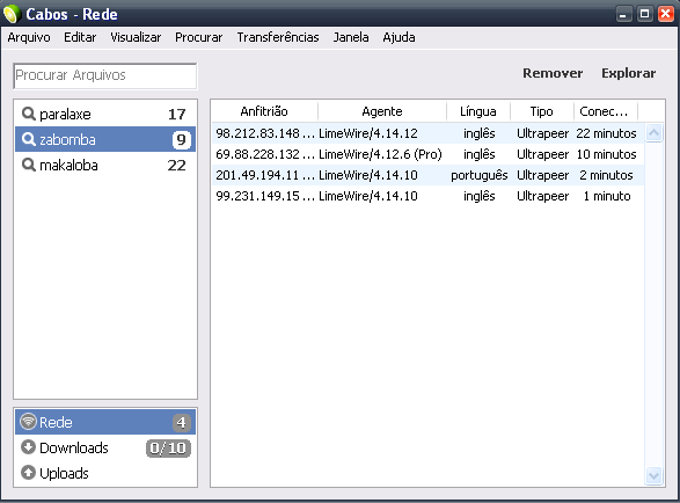
Task: Click the português language cell
Action: click(479, 175)
